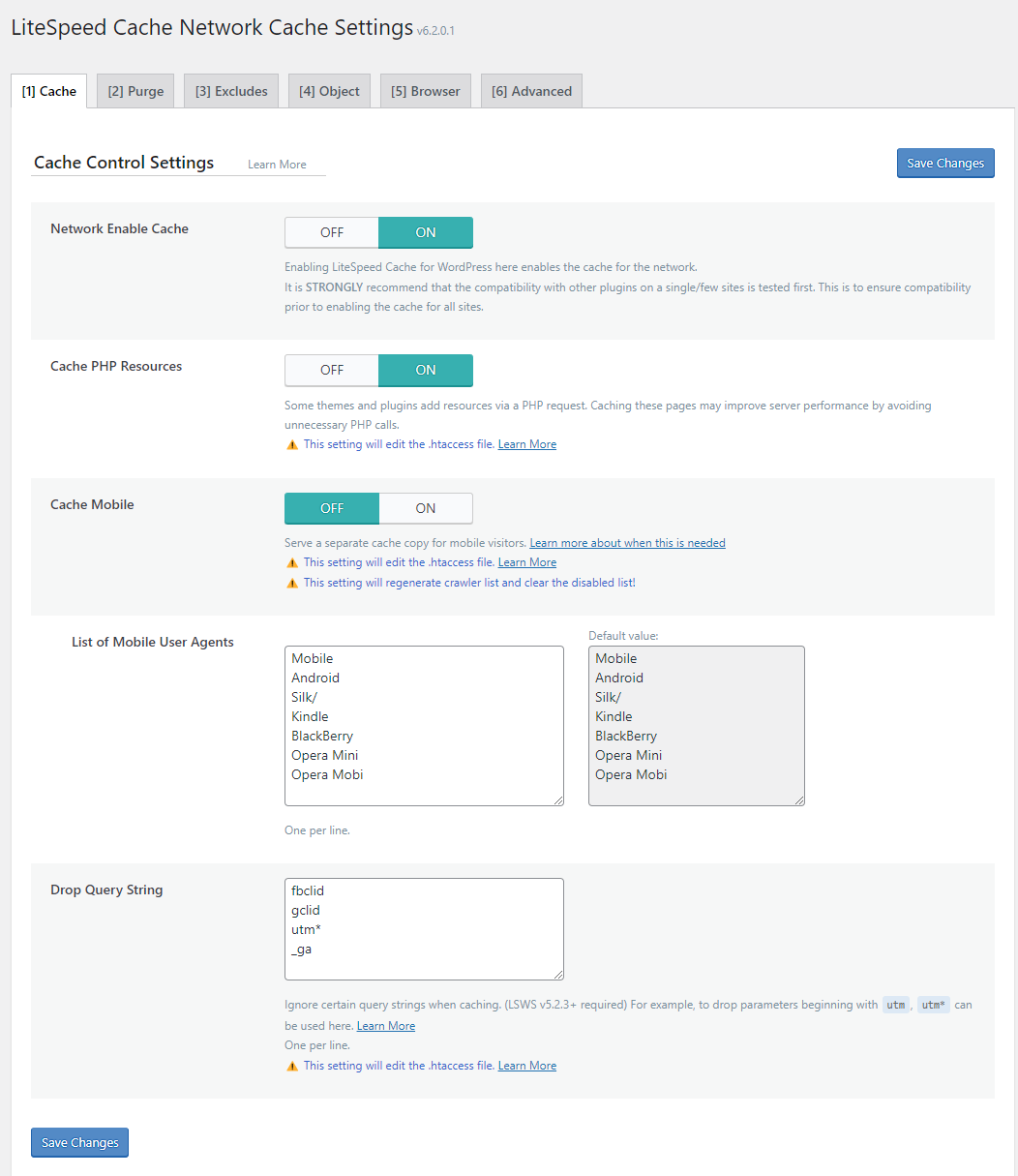Click the .htaccess warning icon under Drop Query String

point(291,1066)
